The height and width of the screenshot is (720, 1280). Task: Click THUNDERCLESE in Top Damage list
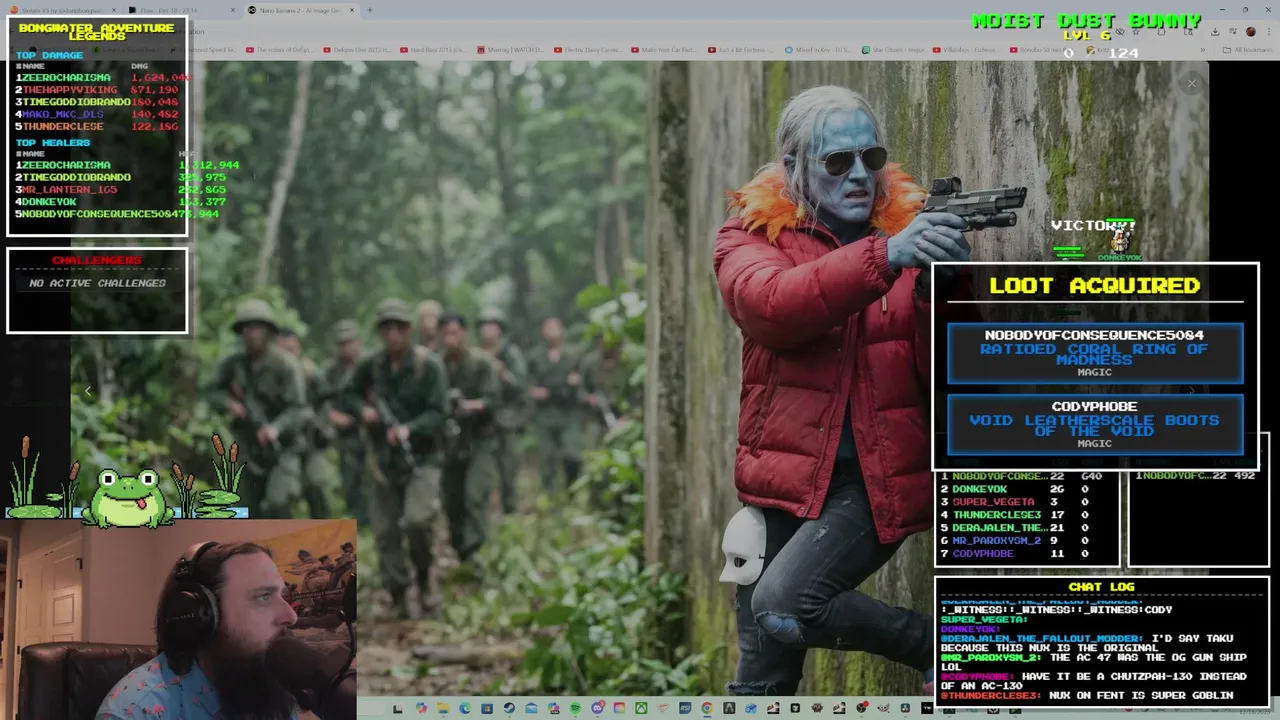pos(63,126)
